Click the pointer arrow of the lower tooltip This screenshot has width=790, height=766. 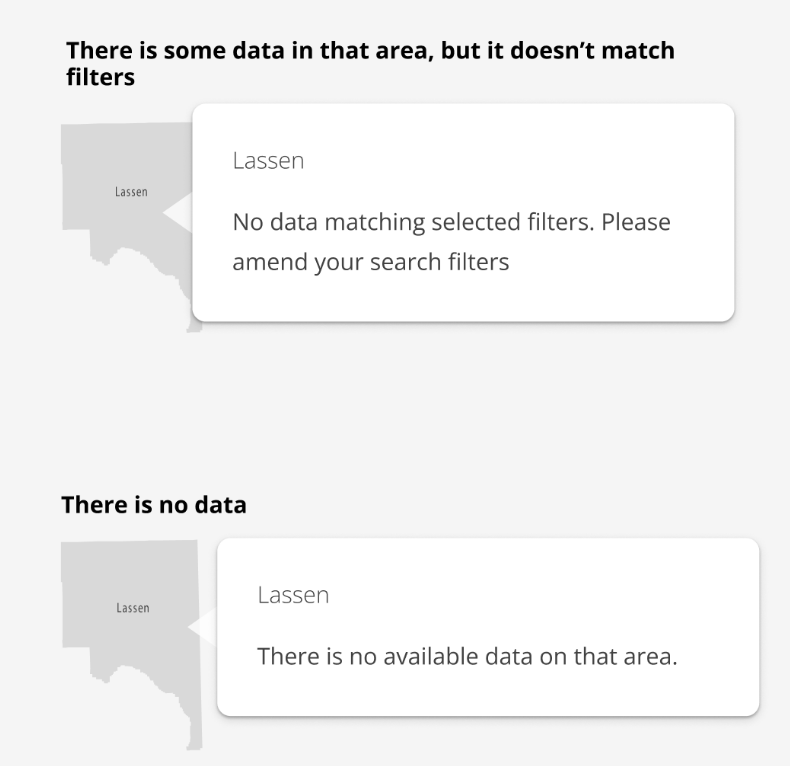203,627
